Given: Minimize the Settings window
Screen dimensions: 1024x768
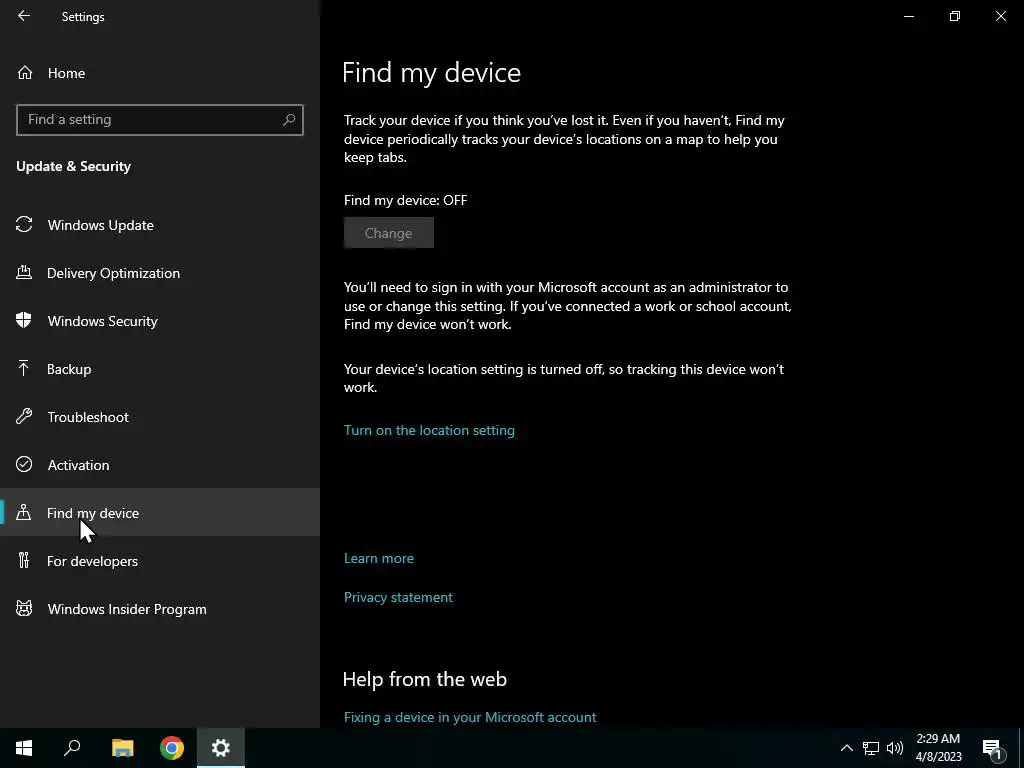Looking at the screenshot, I should (x=908, y=16).
